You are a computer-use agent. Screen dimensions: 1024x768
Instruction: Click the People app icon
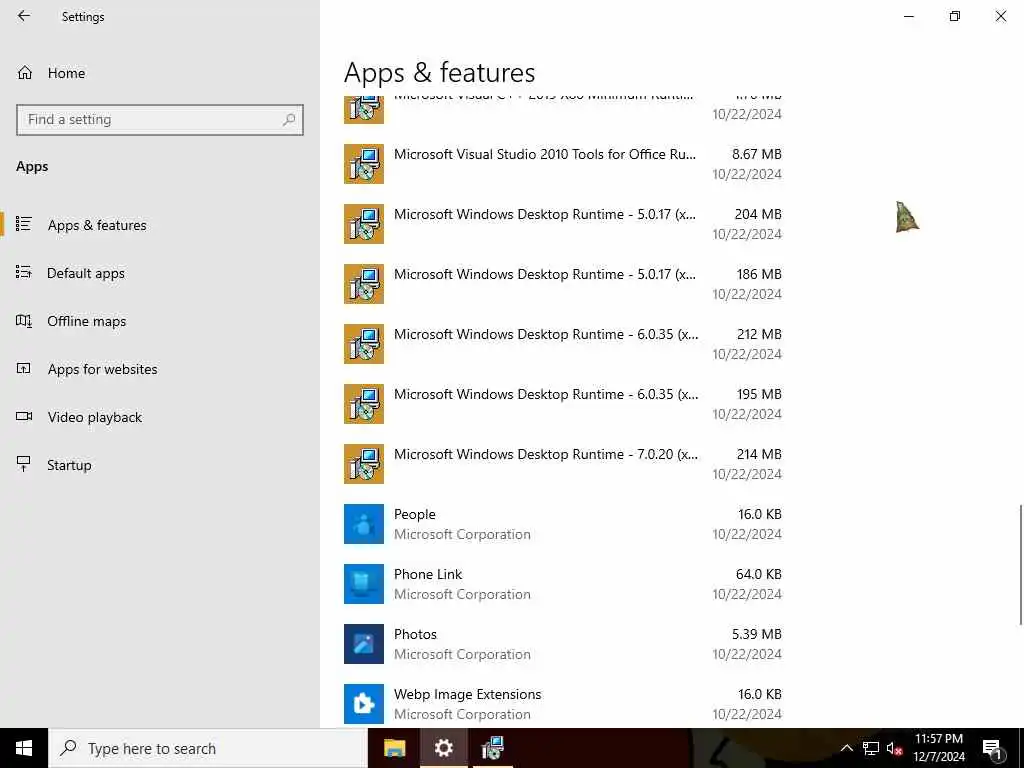tap(364, 524)
